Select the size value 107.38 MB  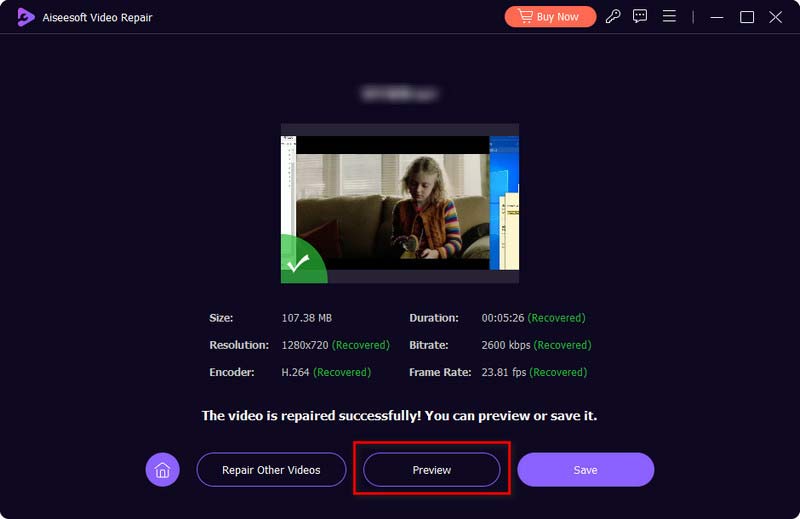click(307, 318)
